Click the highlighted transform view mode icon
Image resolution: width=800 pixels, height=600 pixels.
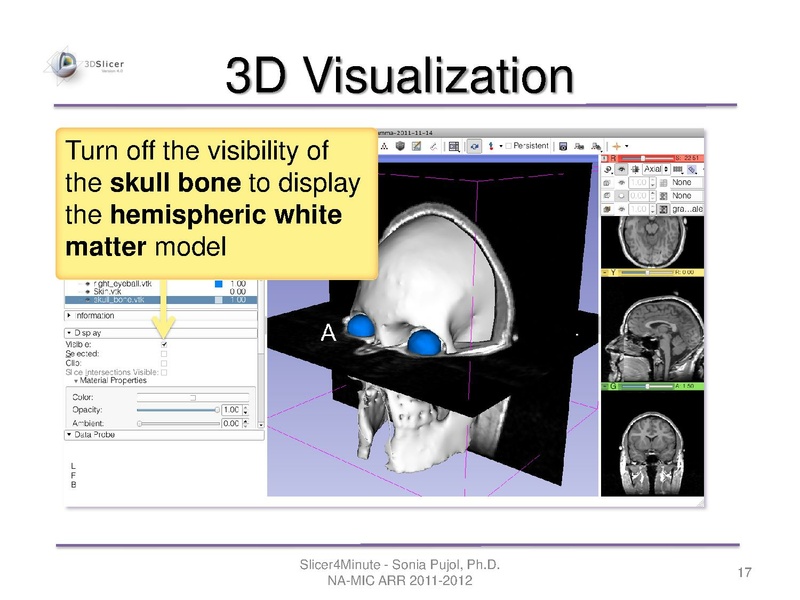474,146
